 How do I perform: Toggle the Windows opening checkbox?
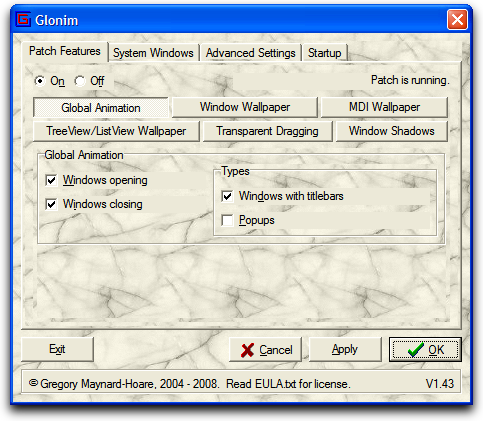51,181
